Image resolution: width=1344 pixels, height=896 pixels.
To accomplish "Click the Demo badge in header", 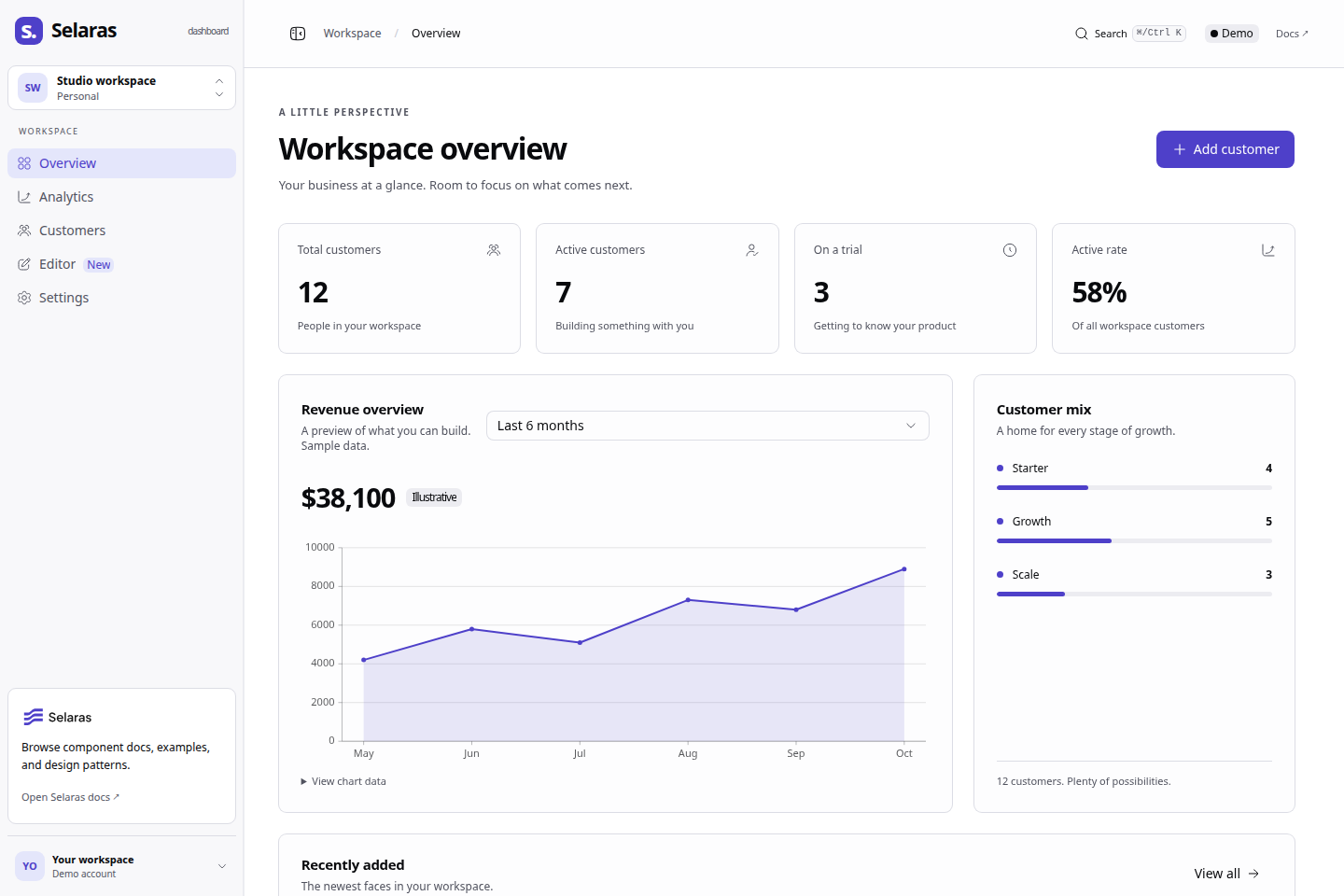I will click(1232, 34).
